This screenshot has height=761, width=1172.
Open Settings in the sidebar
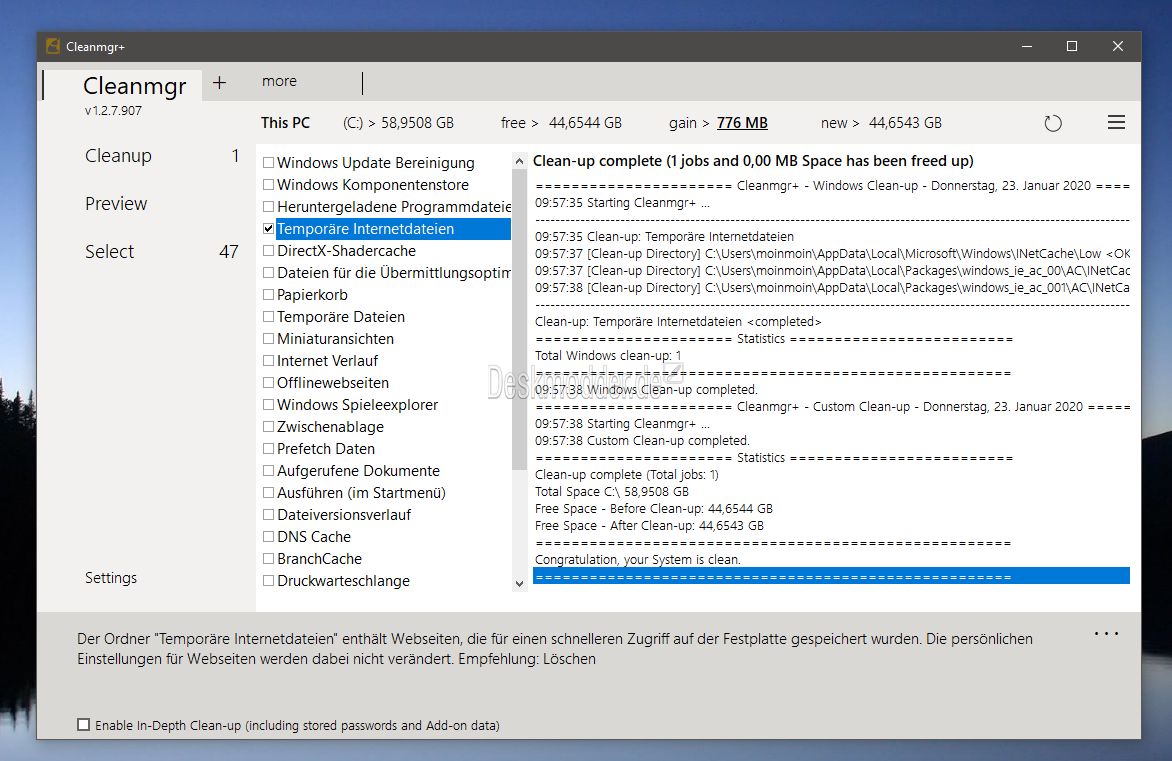(x=111, y=578)
